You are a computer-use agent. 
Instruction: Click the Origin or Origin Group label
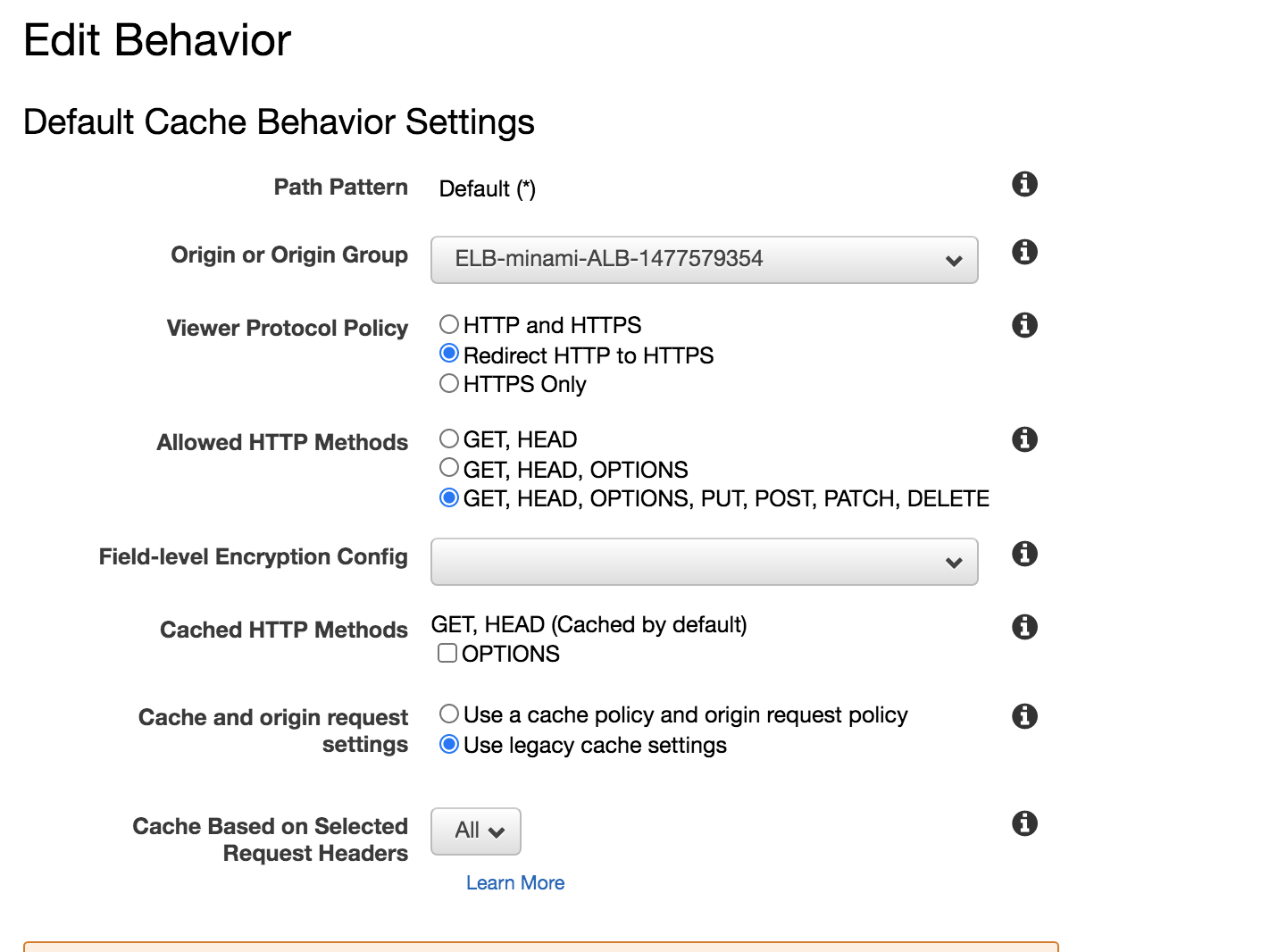(289, 255)
